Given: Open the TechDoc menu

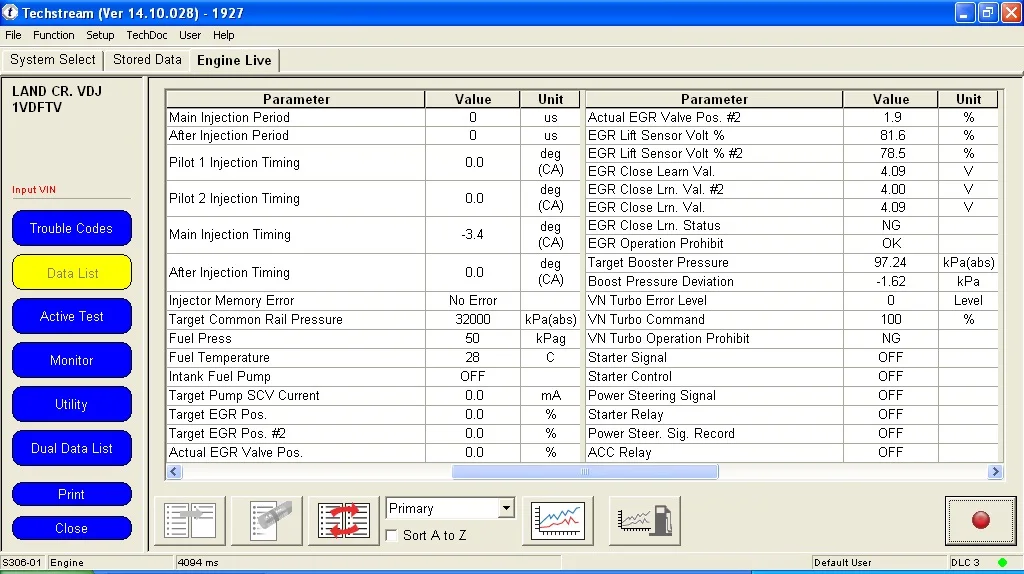Looking at the screenshot, I should coord(147,35).
